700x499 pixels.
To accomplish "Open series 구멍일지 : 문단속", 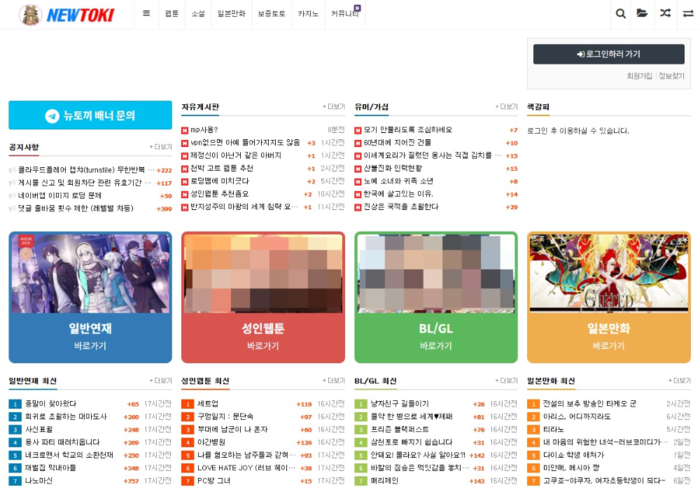I will (x=225, y=417).
